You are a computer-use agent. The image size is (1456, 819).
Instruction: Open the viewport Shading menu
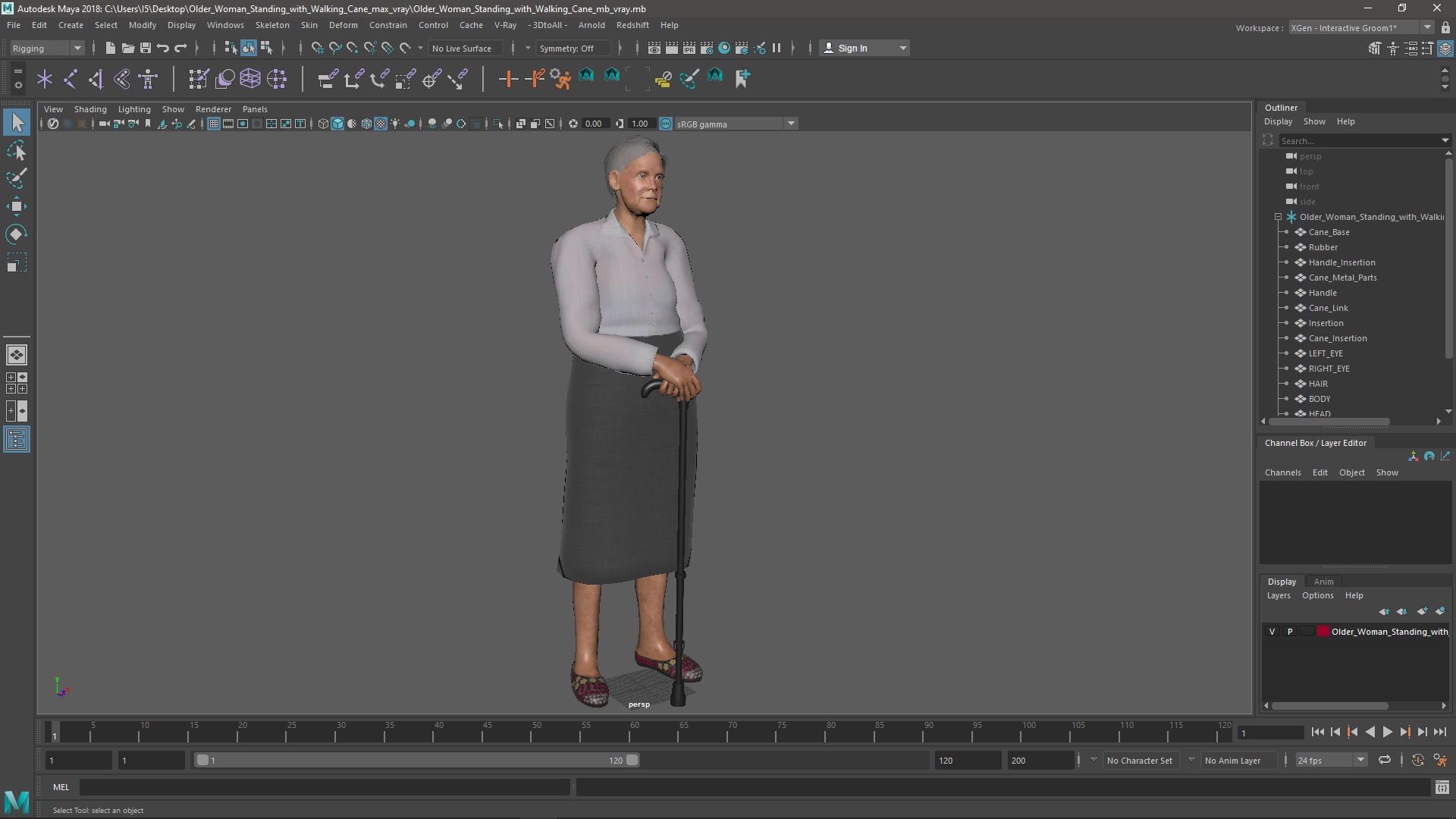click(90, 109)
